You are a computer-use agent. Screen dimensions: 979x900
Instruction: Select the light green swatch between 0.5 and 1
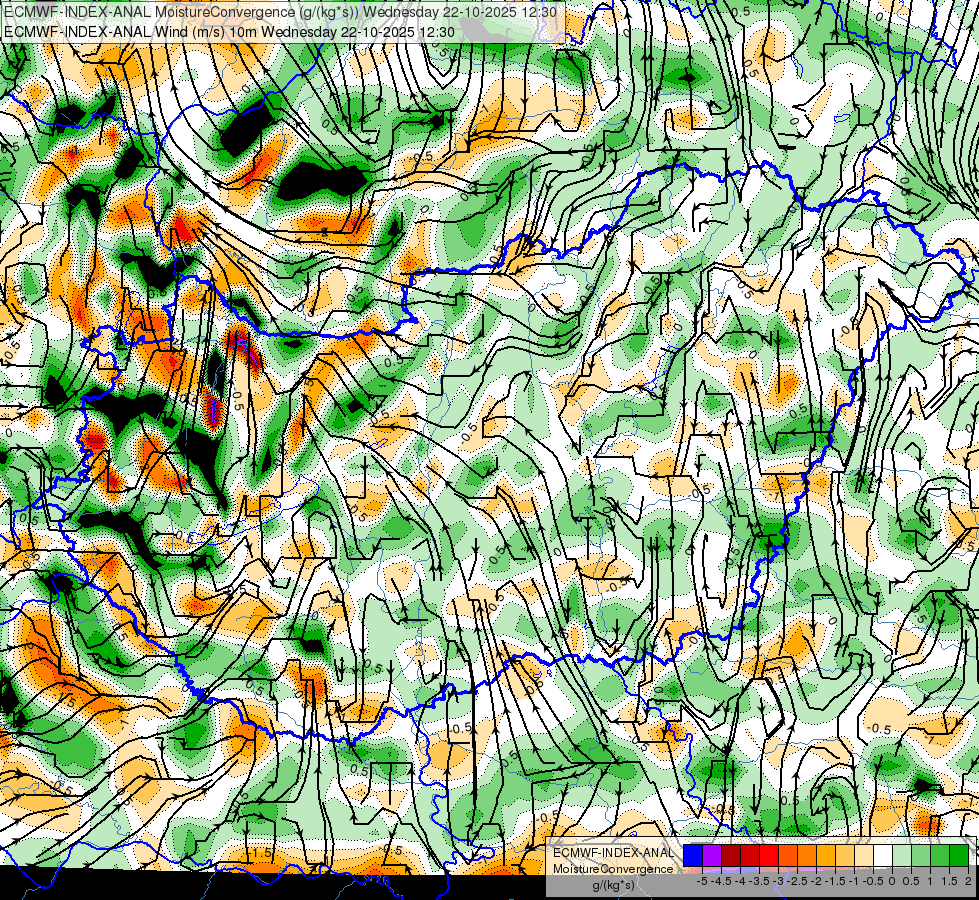coord(921,855)
